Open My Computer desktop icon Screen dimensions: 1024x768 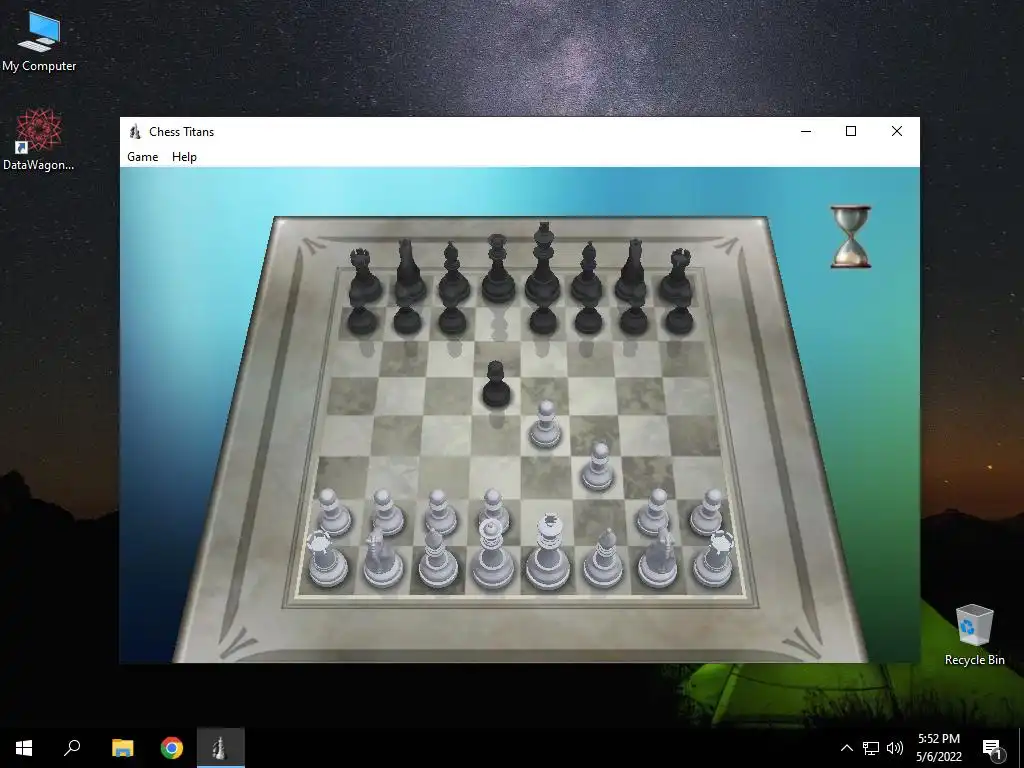coord(39,42)
